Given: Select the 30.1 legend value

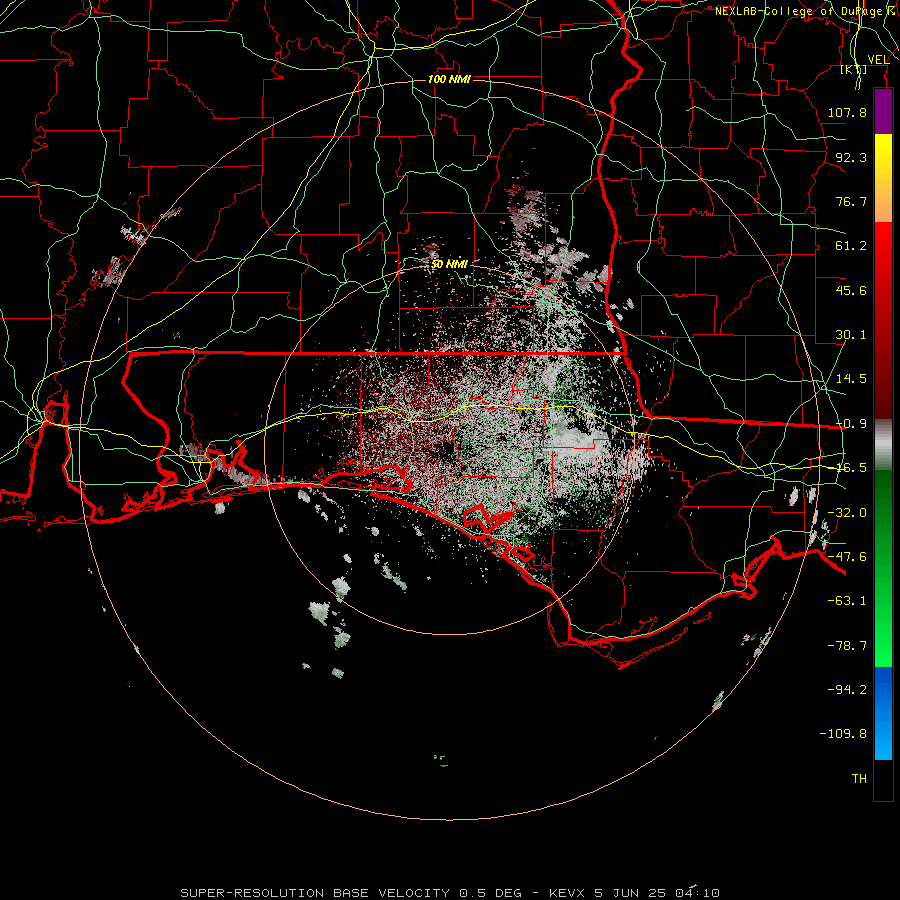Looking at the screenshot, I should [x=851, y=335].
